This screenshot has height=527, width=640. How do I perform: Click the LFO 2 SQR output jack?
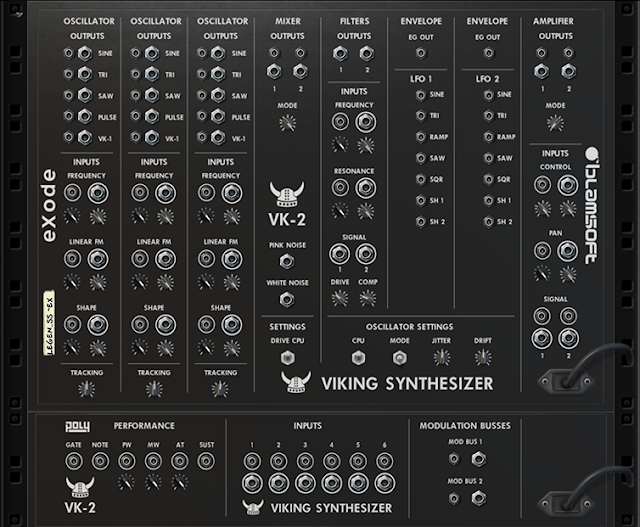click(489, 180)
